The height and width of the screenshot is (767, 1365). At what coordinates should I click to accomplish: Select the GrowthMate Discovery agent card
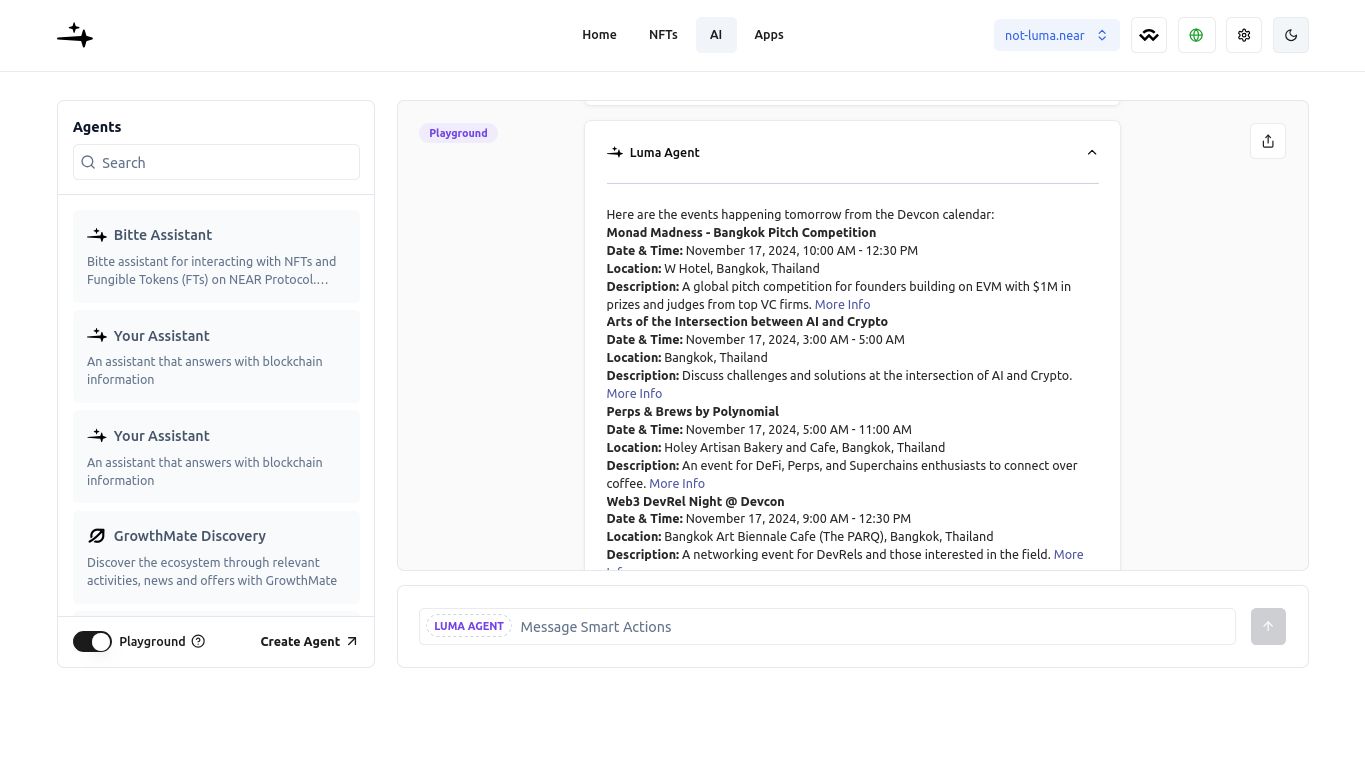[x=216, y=557]
